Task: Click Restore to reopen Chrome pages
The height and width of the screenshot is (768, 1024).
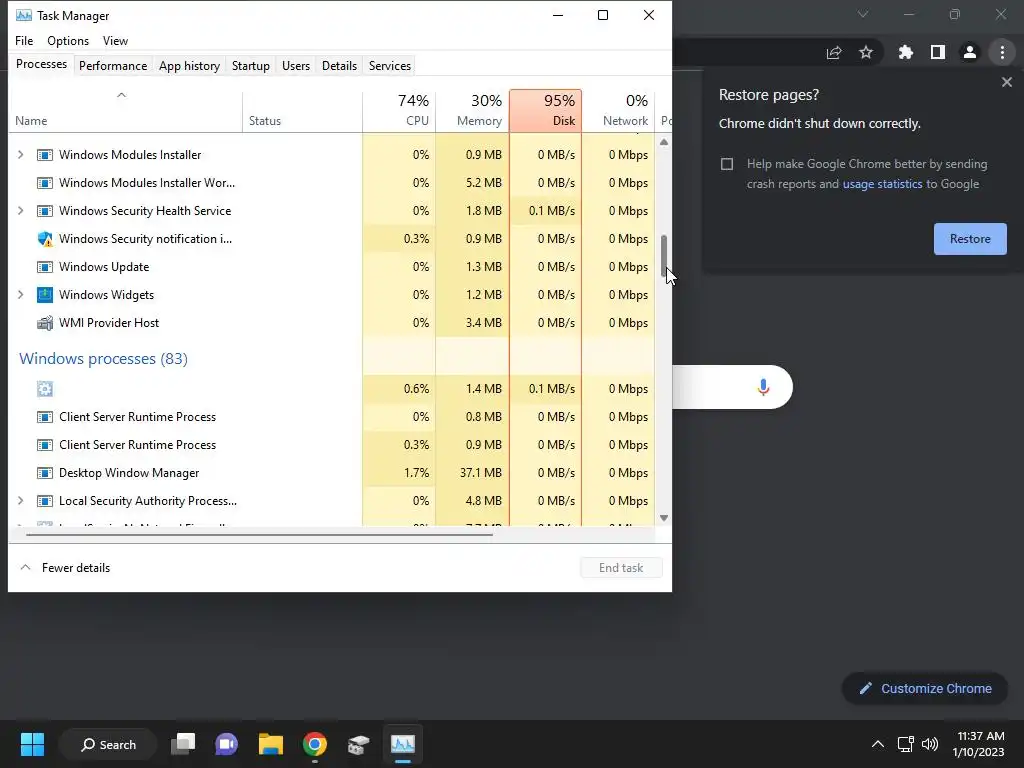Action: (x=970, y=239)
